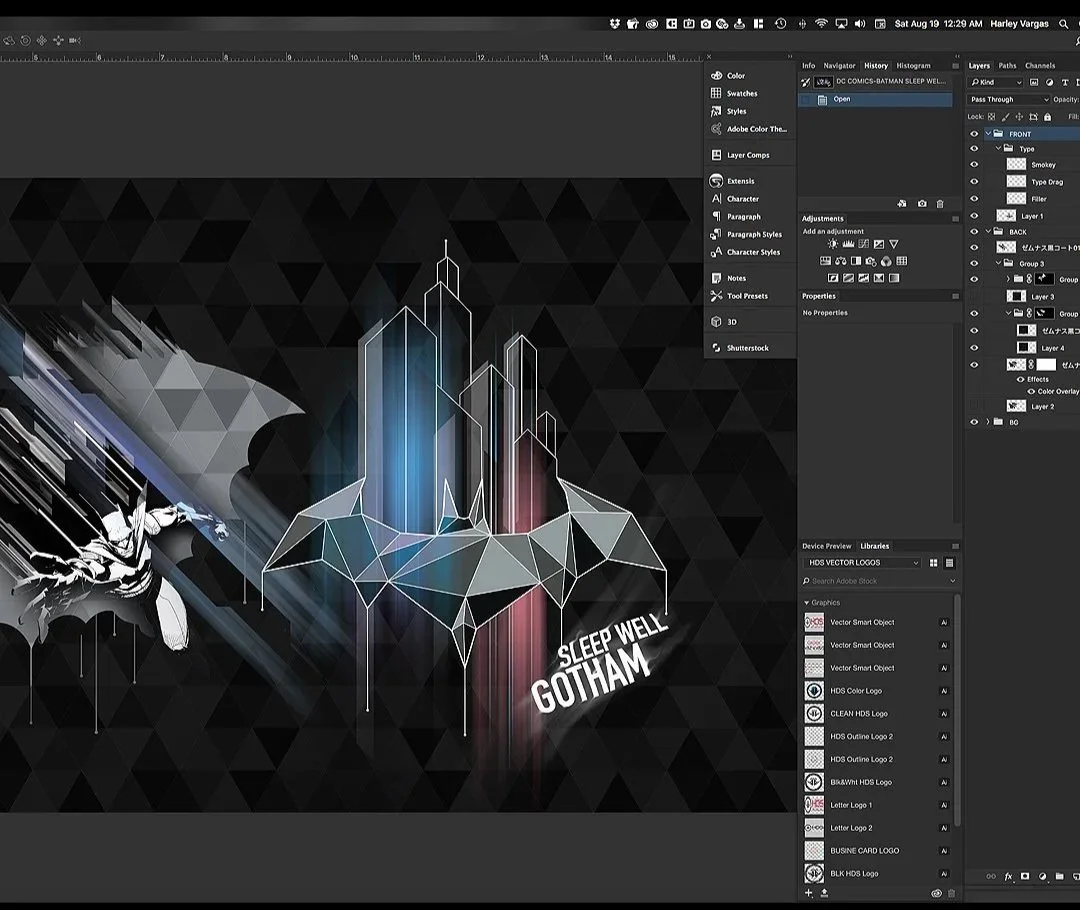The width and height of the screenshot is (1080, 910).
Task: Show the hidden Layer 2
Action: [x=974, y=406]
